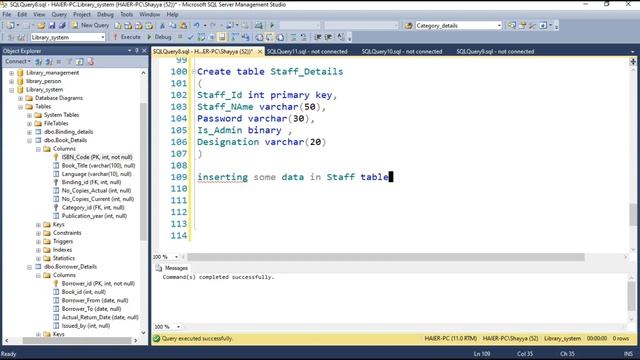Switch to SQLQuery10.sql tab
The width and height of the screenshot is (640, 360).
[402, 51]
